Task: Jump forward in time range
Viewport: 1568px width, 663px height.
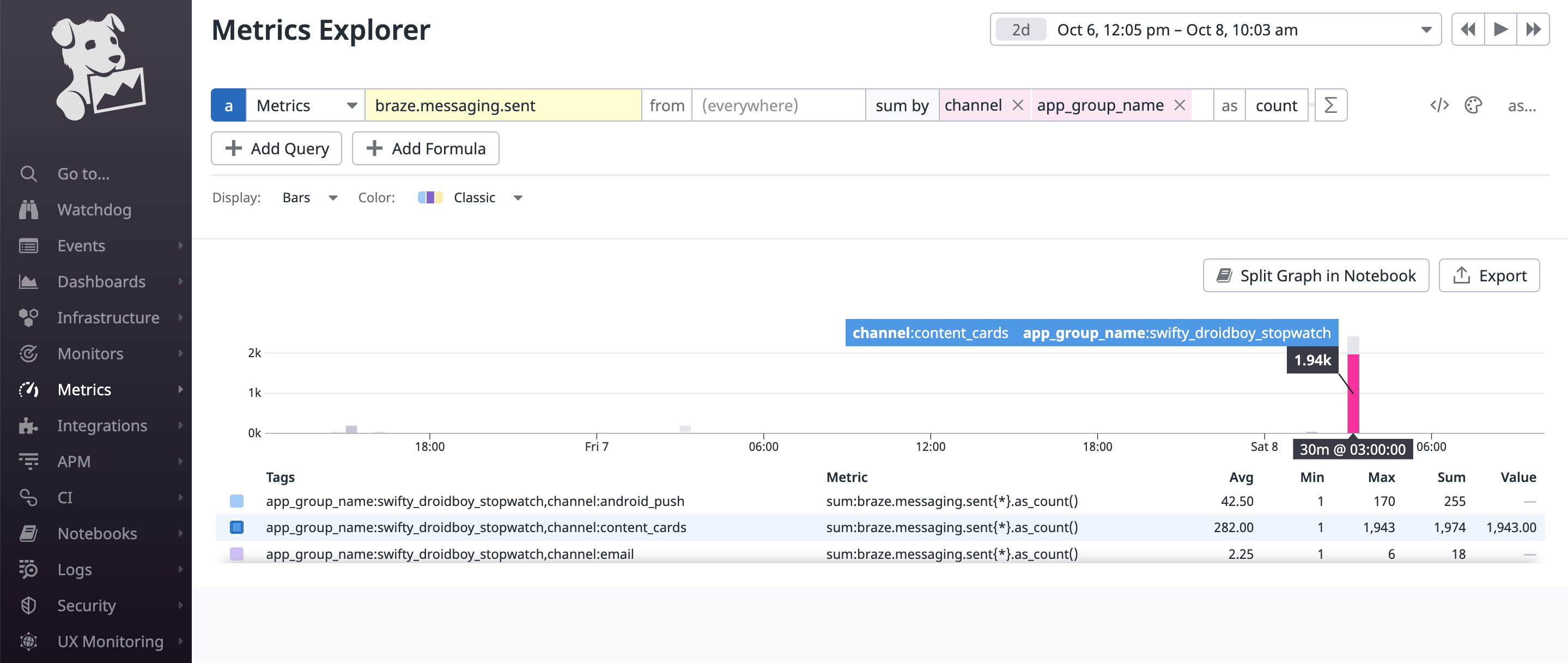Action: click(1533, 29)
